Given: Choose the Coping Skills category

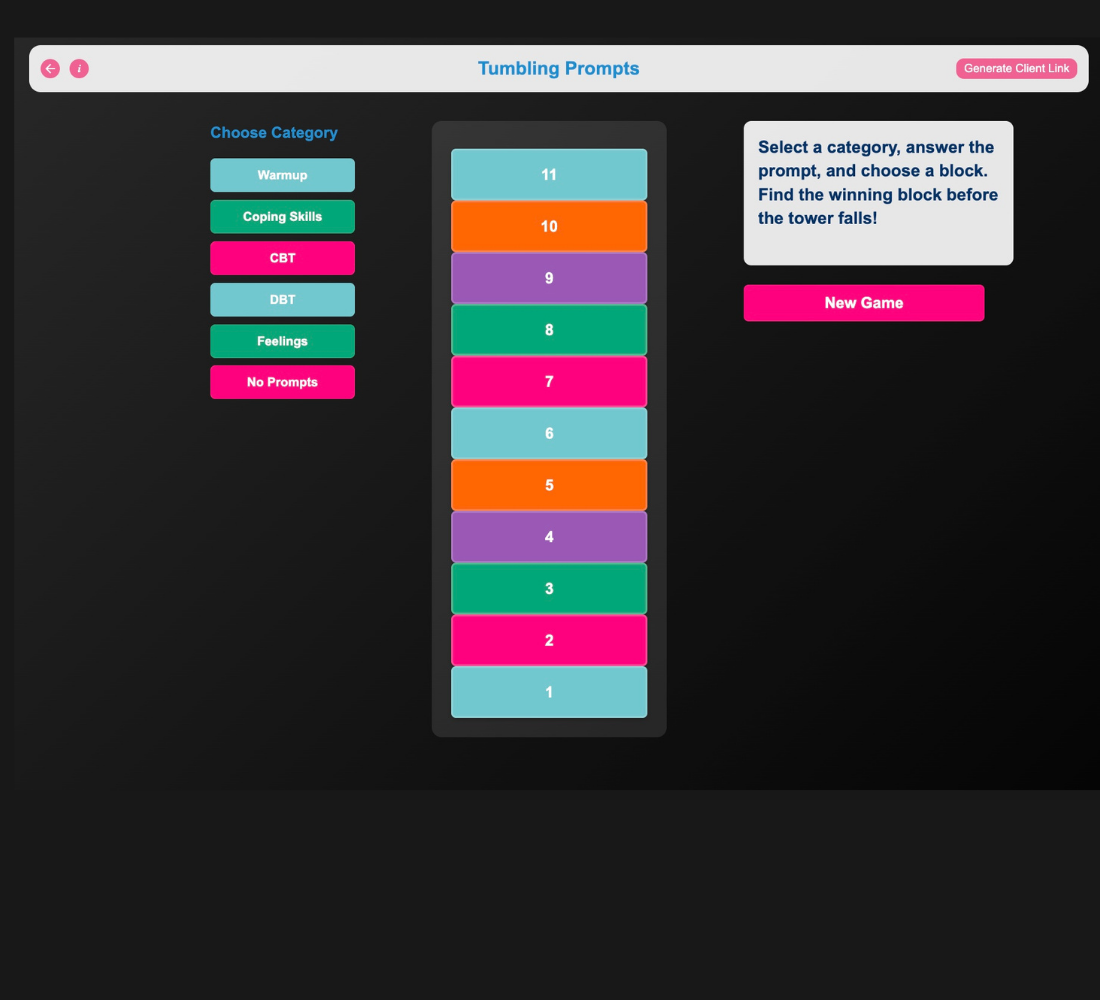Looking at the screenshot, I should [282, 217].
